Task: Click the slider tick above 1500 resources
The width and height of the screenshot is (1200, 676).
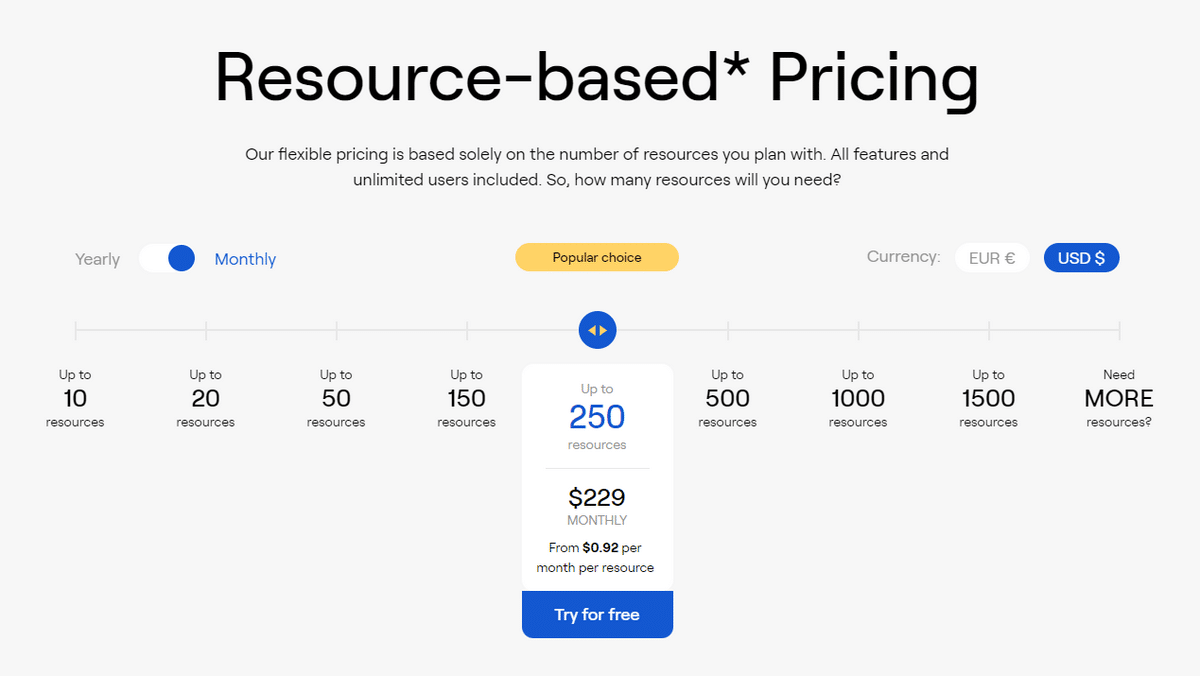Action: pyautogui.click(x=989, y=330)
